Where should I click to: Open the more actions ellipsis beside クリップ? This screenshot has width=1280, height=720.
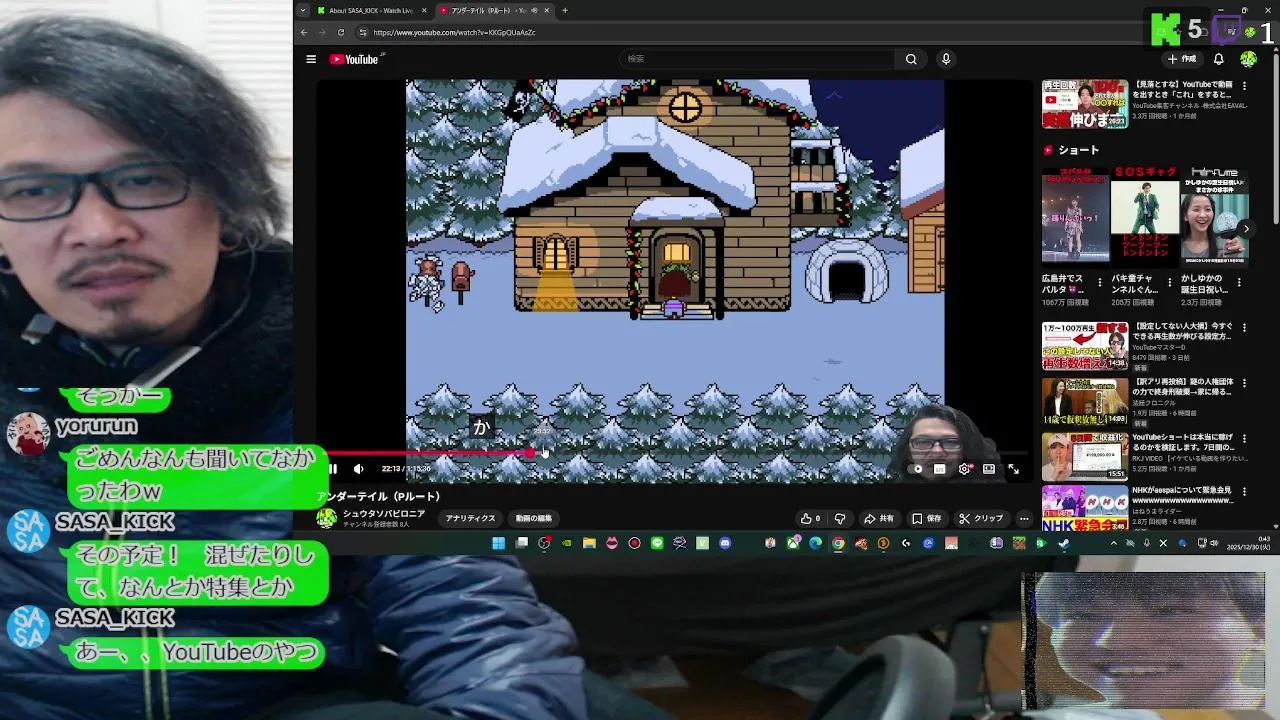1023,518
